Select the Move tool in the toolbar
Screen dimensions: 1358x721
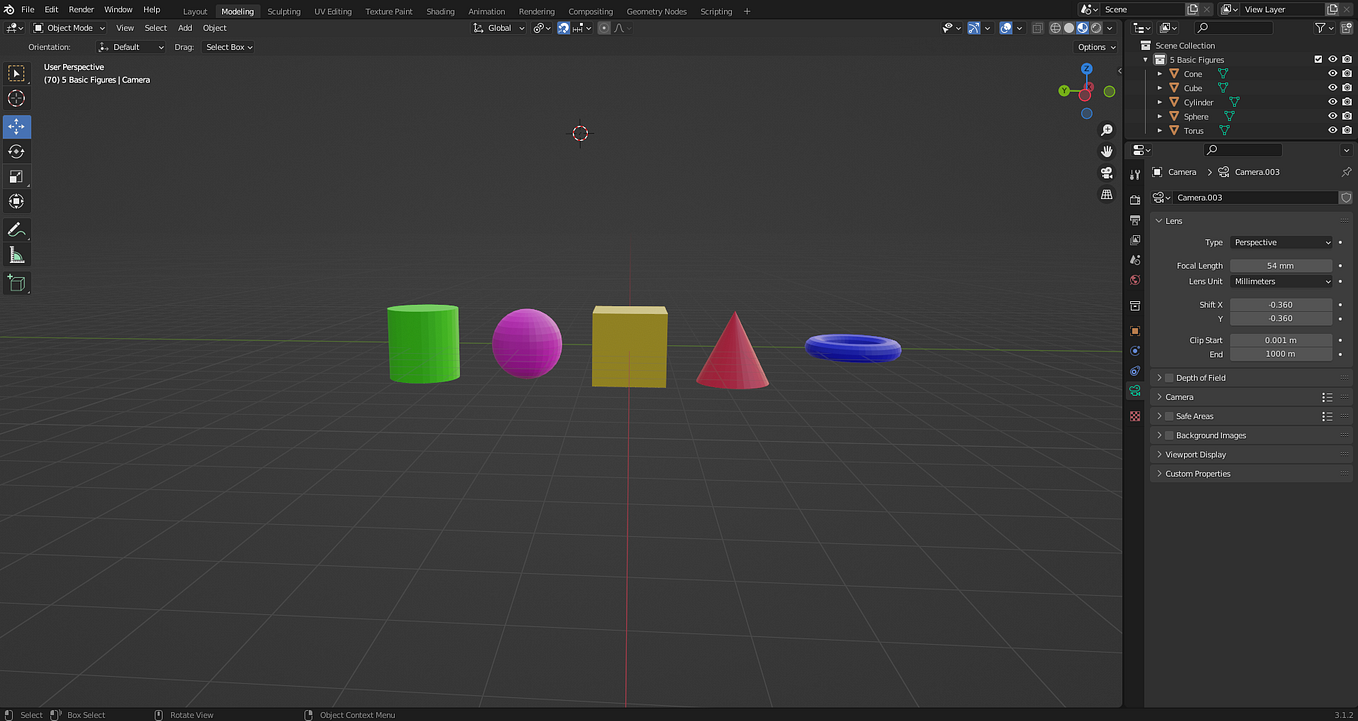point(16,126)
